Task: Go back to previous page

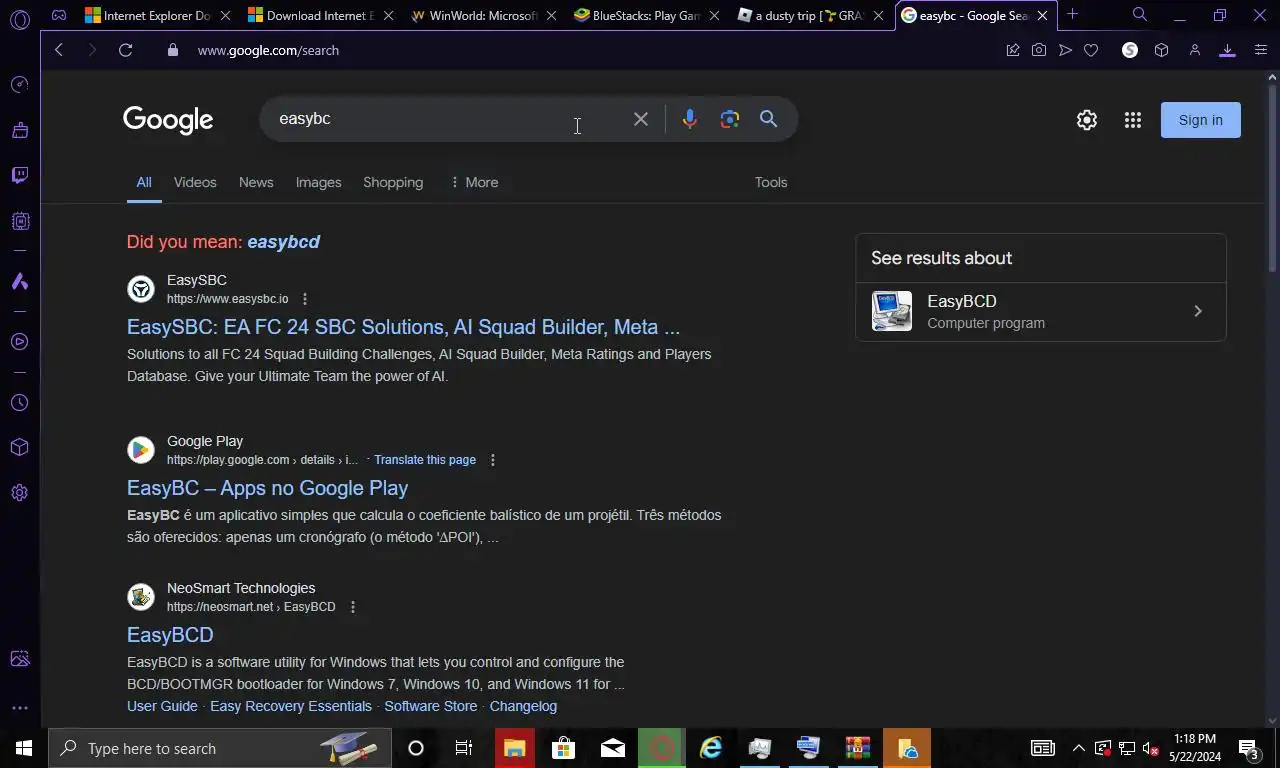Action: (59, 50)
